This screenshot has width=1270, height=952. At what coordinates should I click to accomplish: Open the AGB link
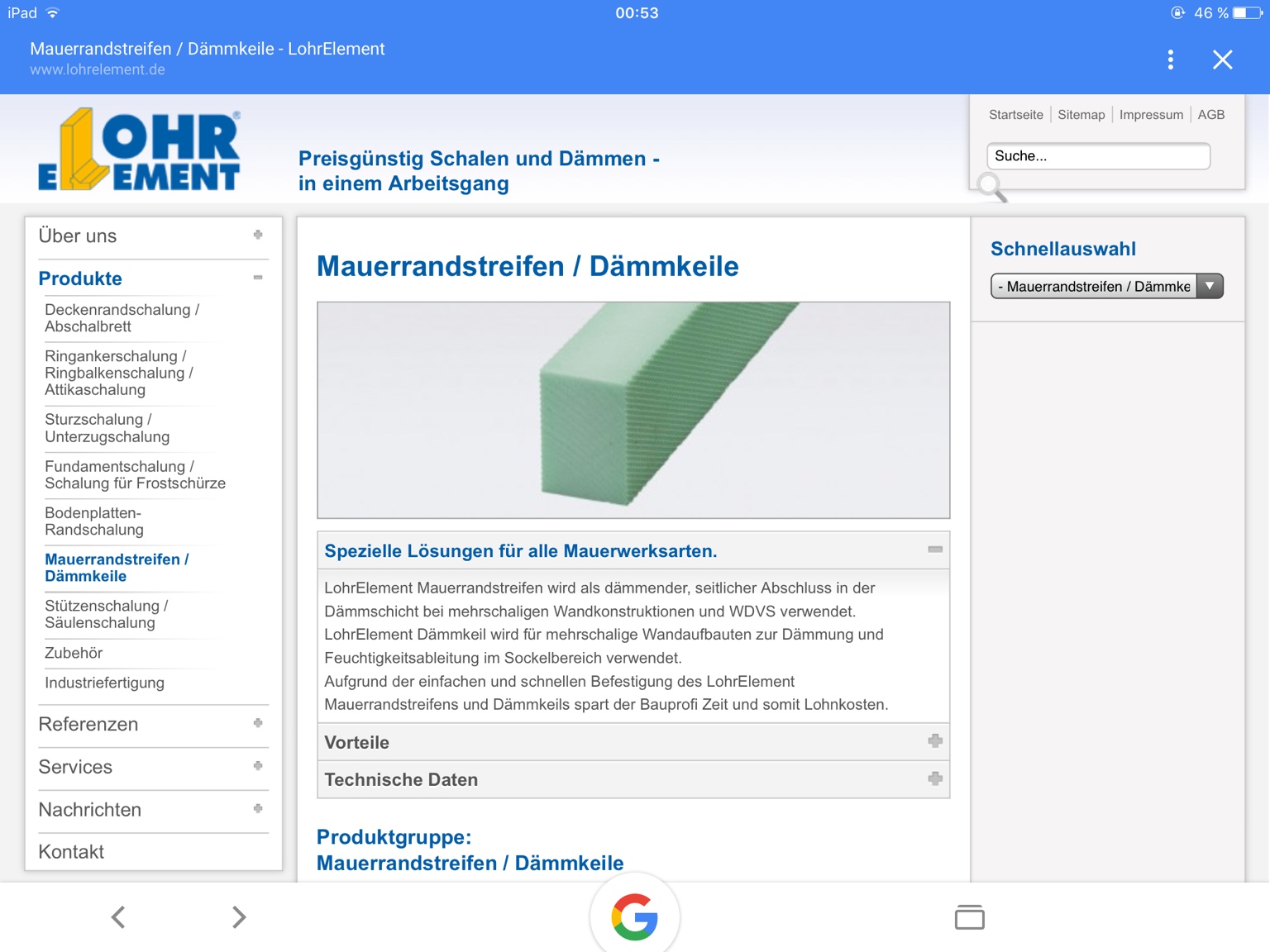tap(1211, 115)
